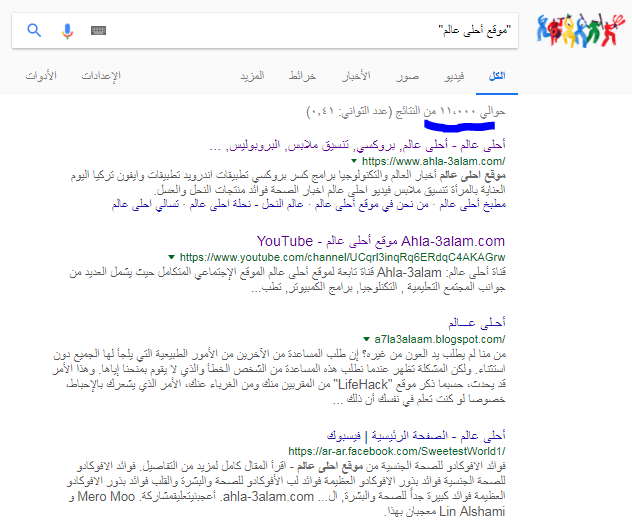Open sitelink تسالي احلى عالم

click(146, 205)
